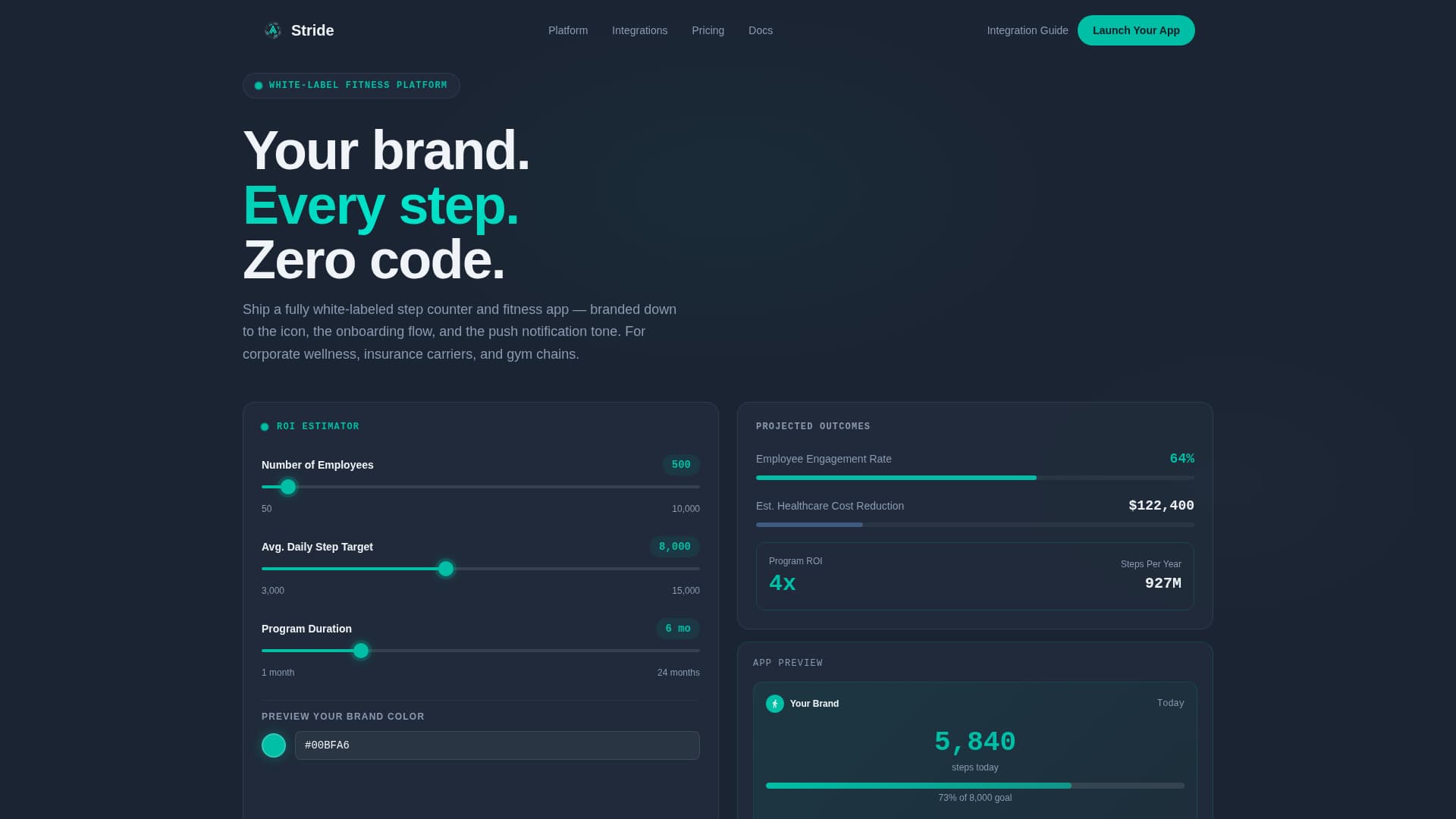Click the 4x Program ROI figure
This screenshot has height=819, width=1456.
[x=782, y=583]
